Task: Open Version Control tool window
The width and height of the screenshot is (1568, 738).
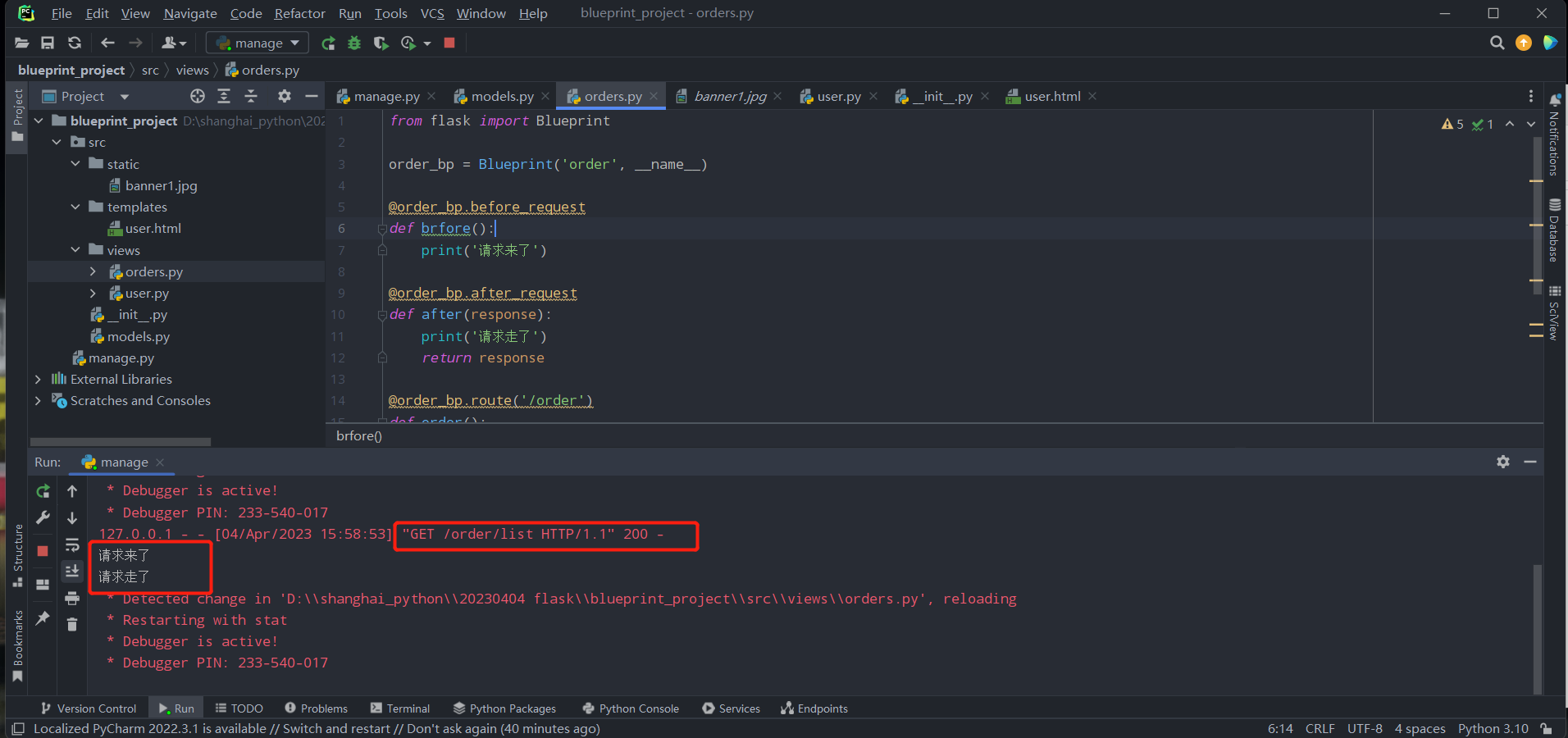Action: point(89,708)
